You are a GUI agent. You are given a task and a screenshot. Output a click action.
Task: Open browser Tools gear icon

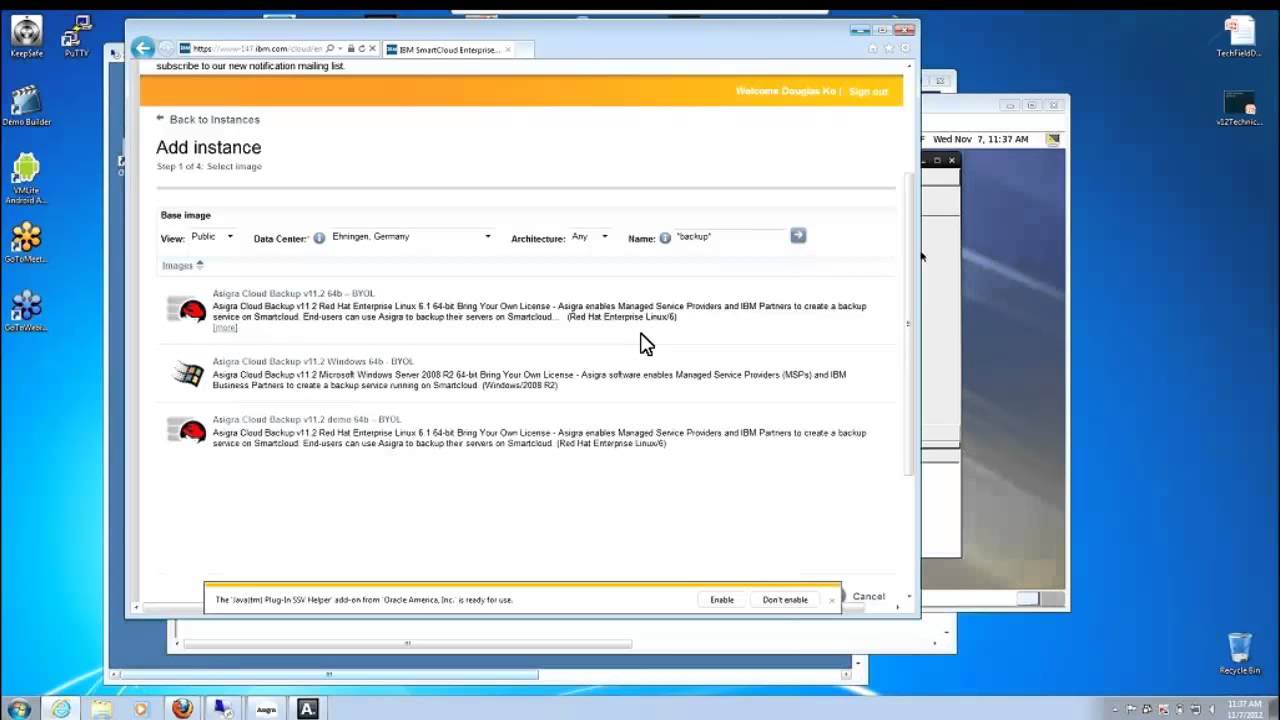click(905, 48)
